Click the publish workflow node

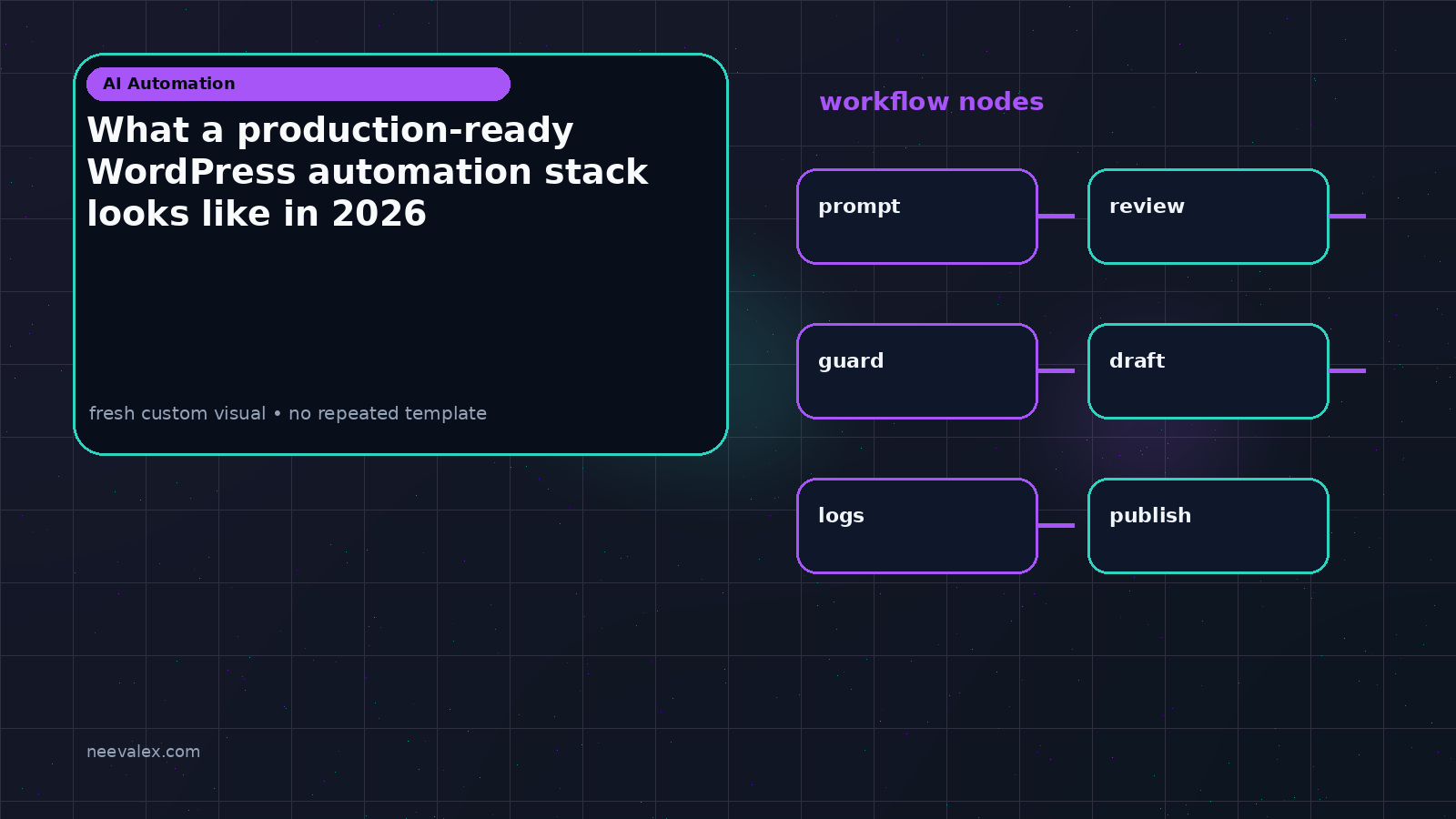[1208, 526]
